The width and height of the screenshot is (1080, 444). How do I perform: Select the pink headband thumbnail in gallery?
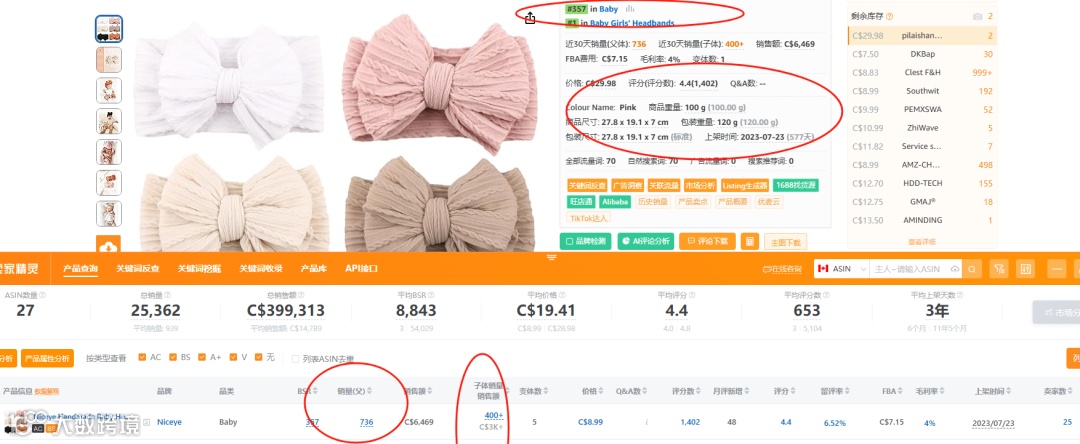[x=109, y=60]
